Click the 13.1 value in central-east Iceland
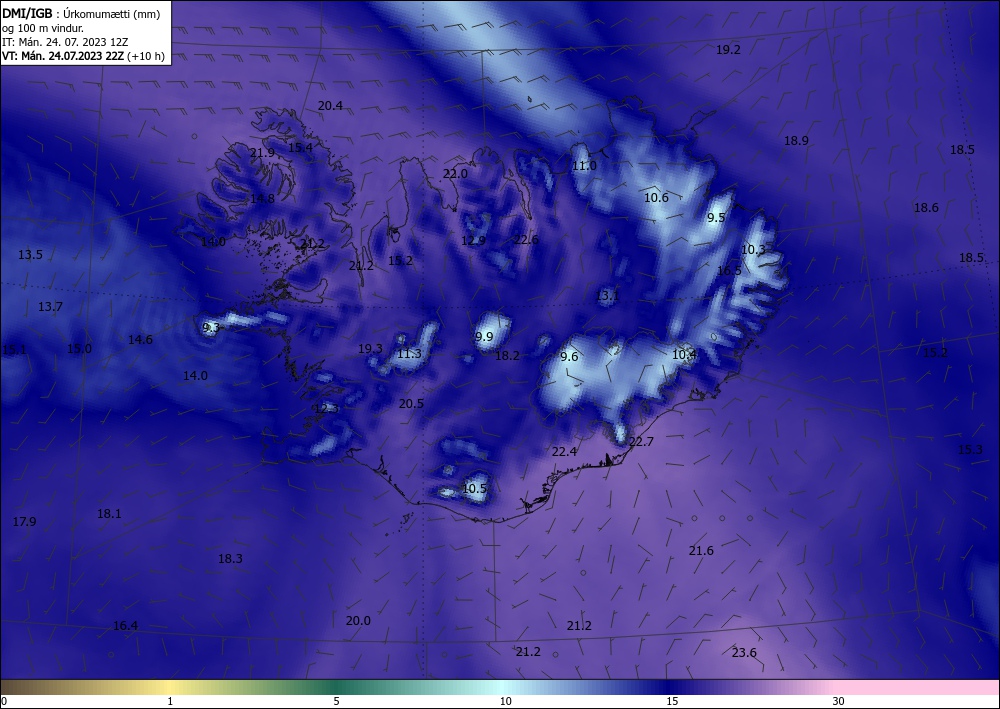The width and height of the screenshot is (1000, 709). pos(607,296)
